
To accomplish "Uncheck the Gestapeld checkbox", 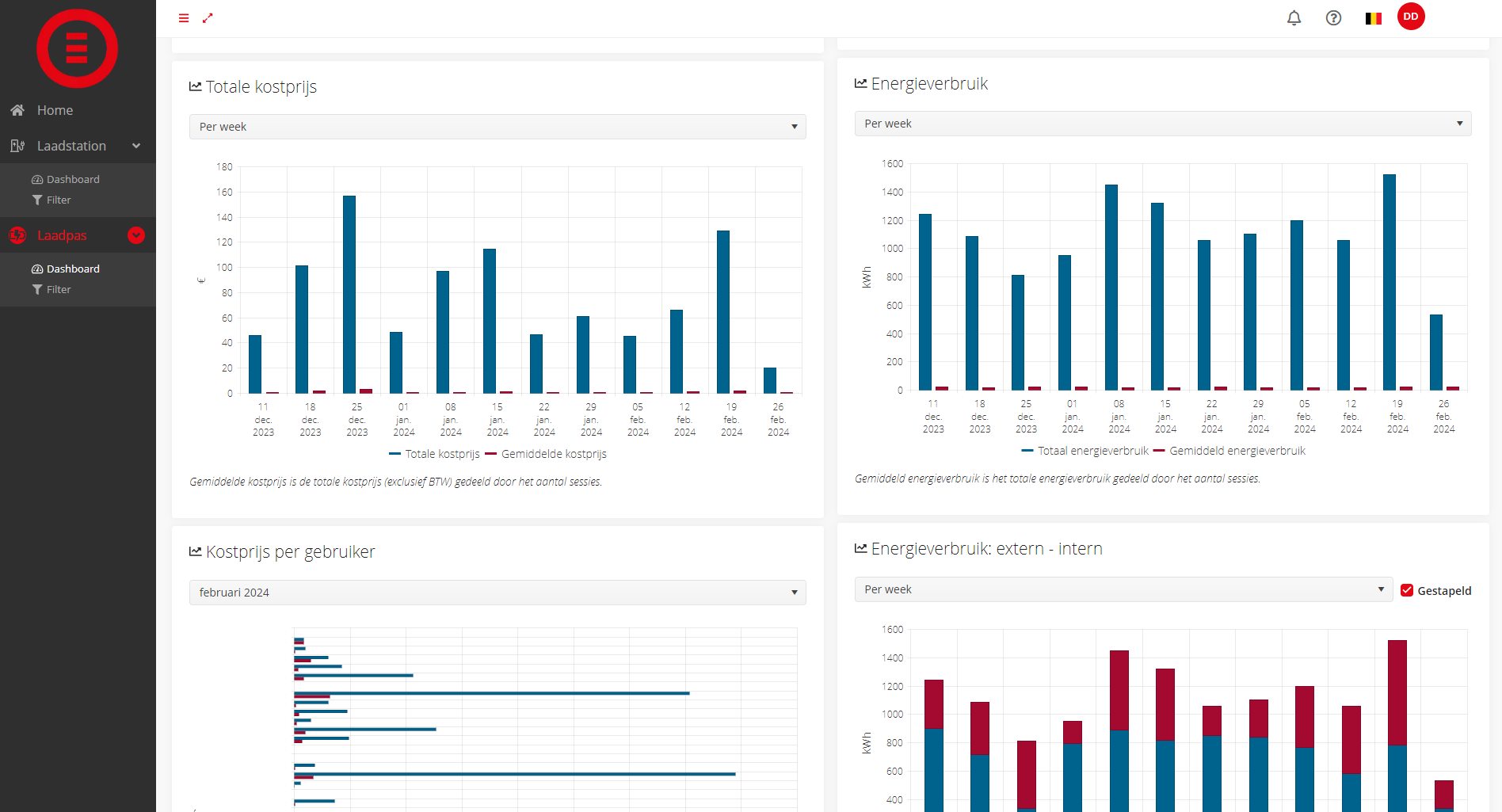I will click(1407, 590).
